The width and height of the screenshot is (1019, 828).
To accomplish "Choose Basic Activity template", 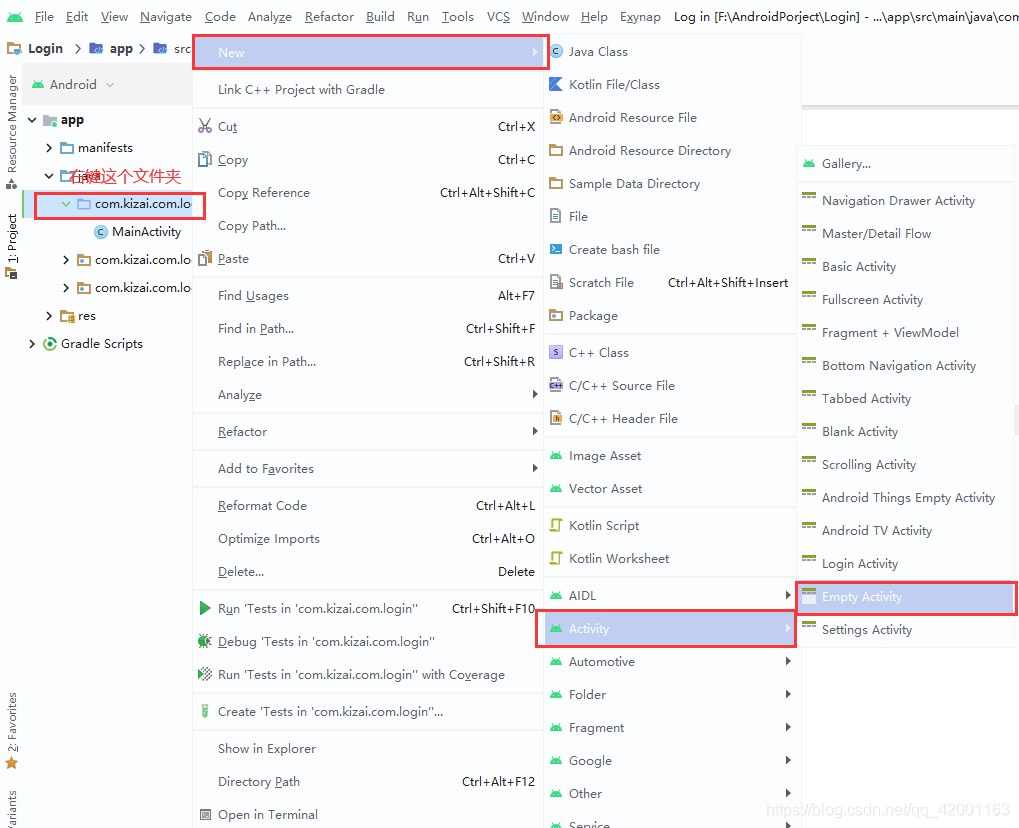I will pos(906,266).
